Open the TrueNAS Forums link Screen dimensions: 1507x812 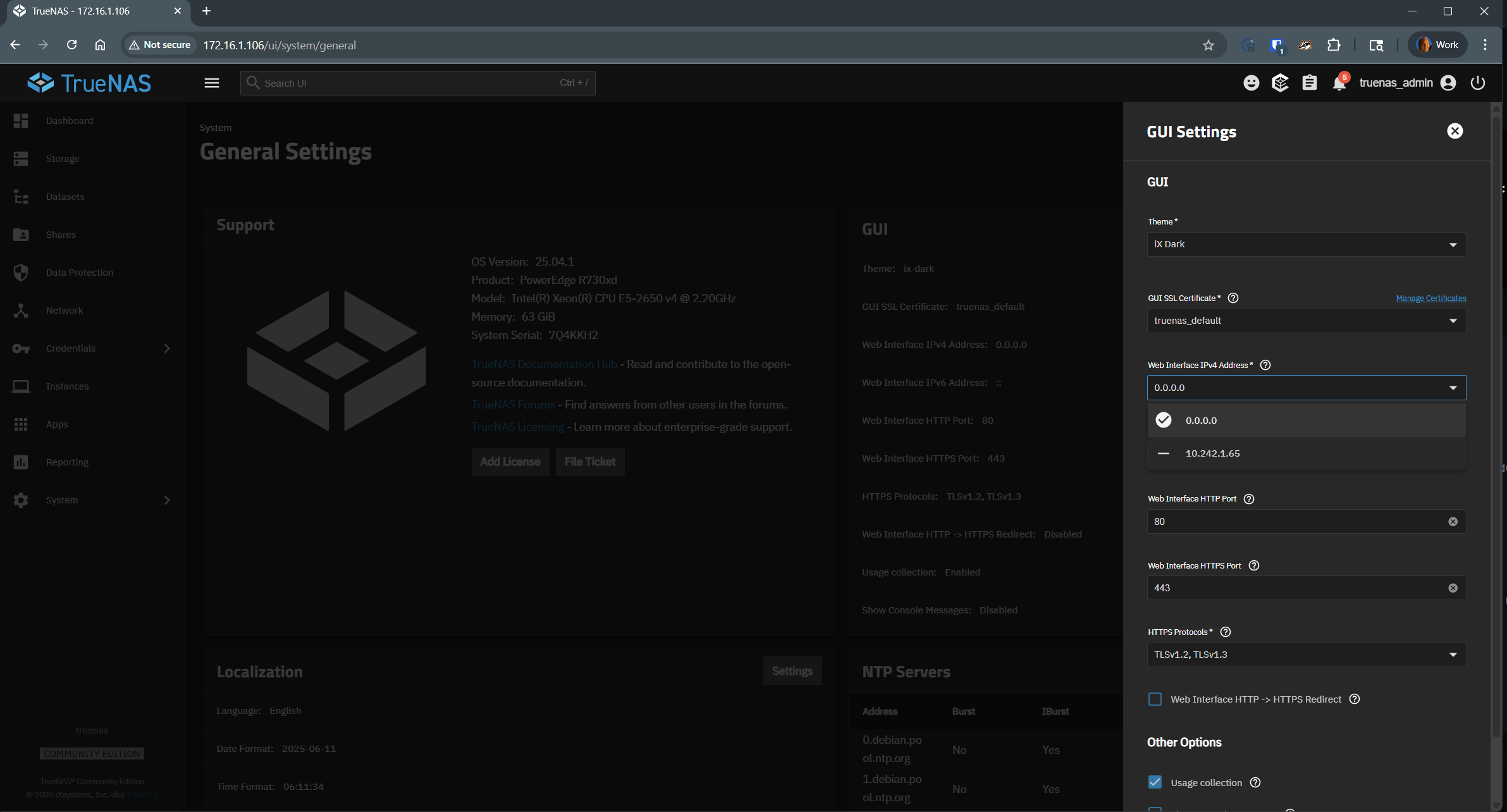click(x=513, y=405)
